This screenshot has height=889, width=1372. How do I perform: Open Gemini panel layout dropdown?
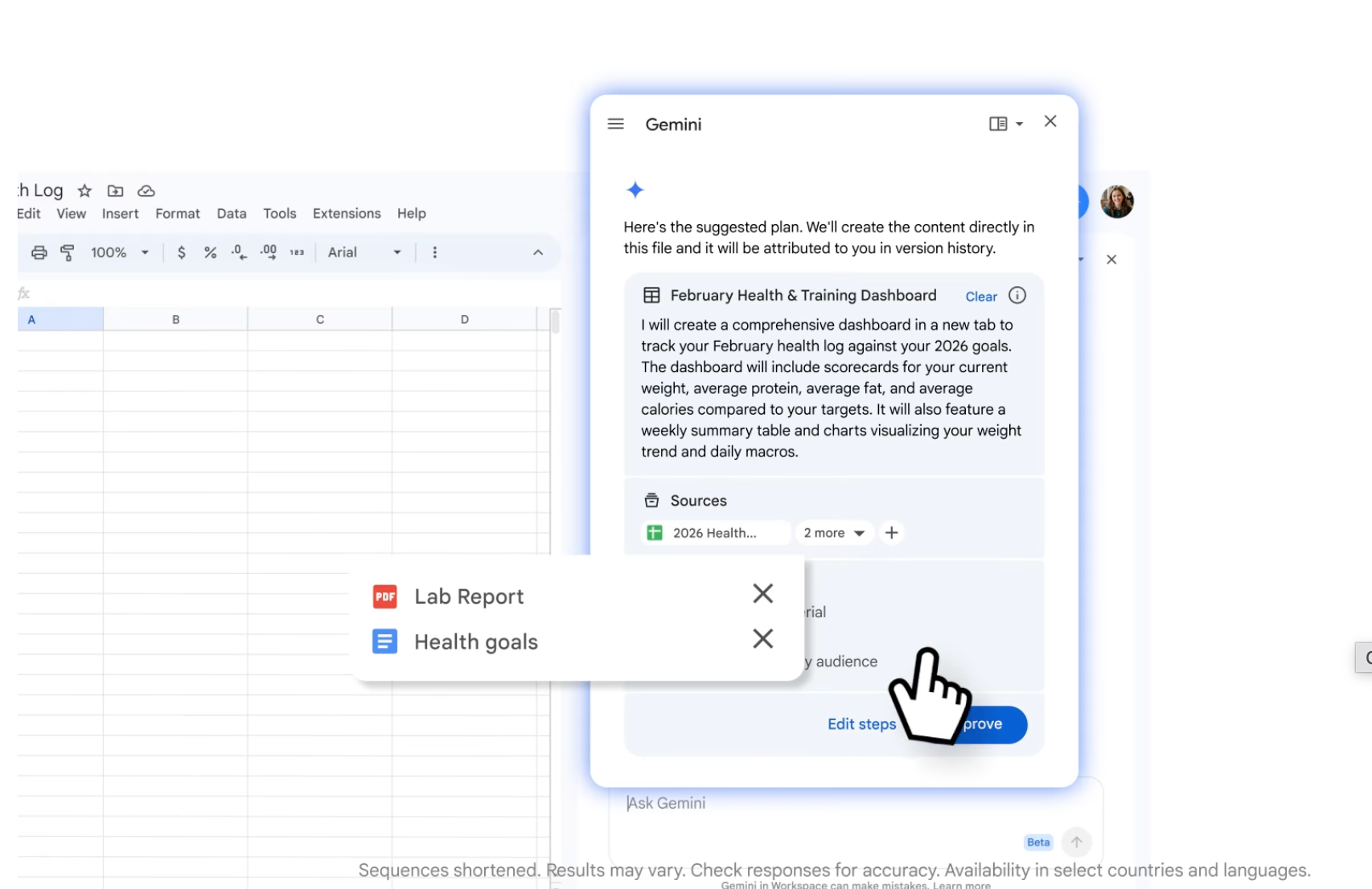point(1006,124)
